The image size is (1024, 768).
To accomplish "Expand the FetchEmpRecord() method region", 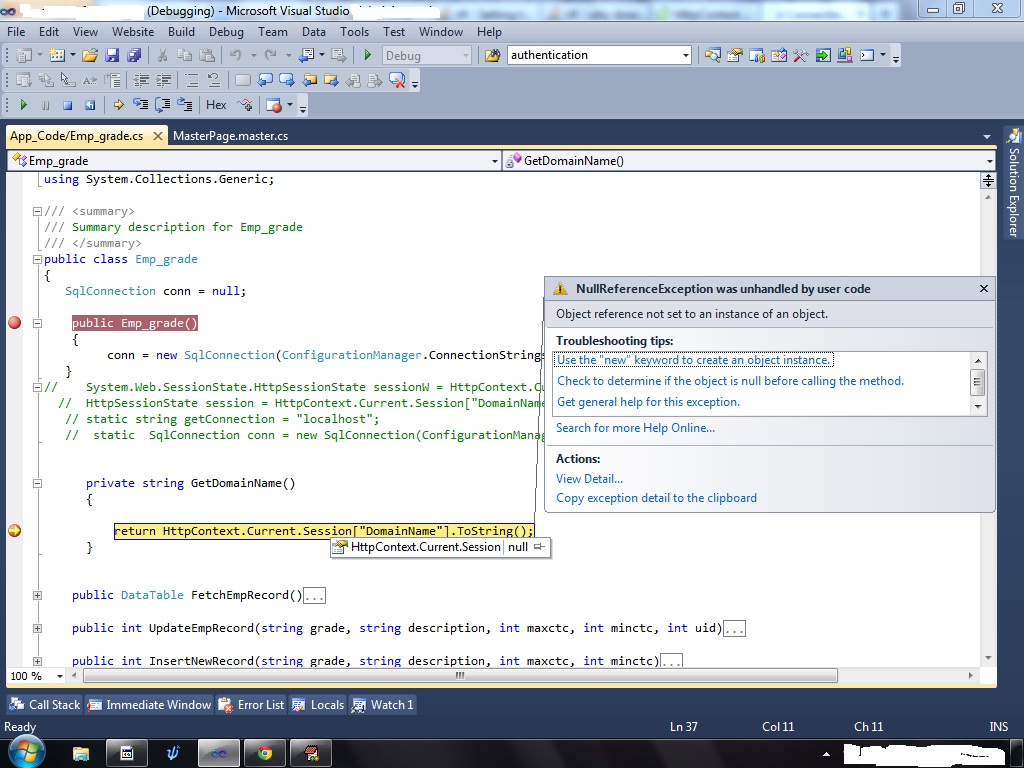I will click(x=37, y=596).
